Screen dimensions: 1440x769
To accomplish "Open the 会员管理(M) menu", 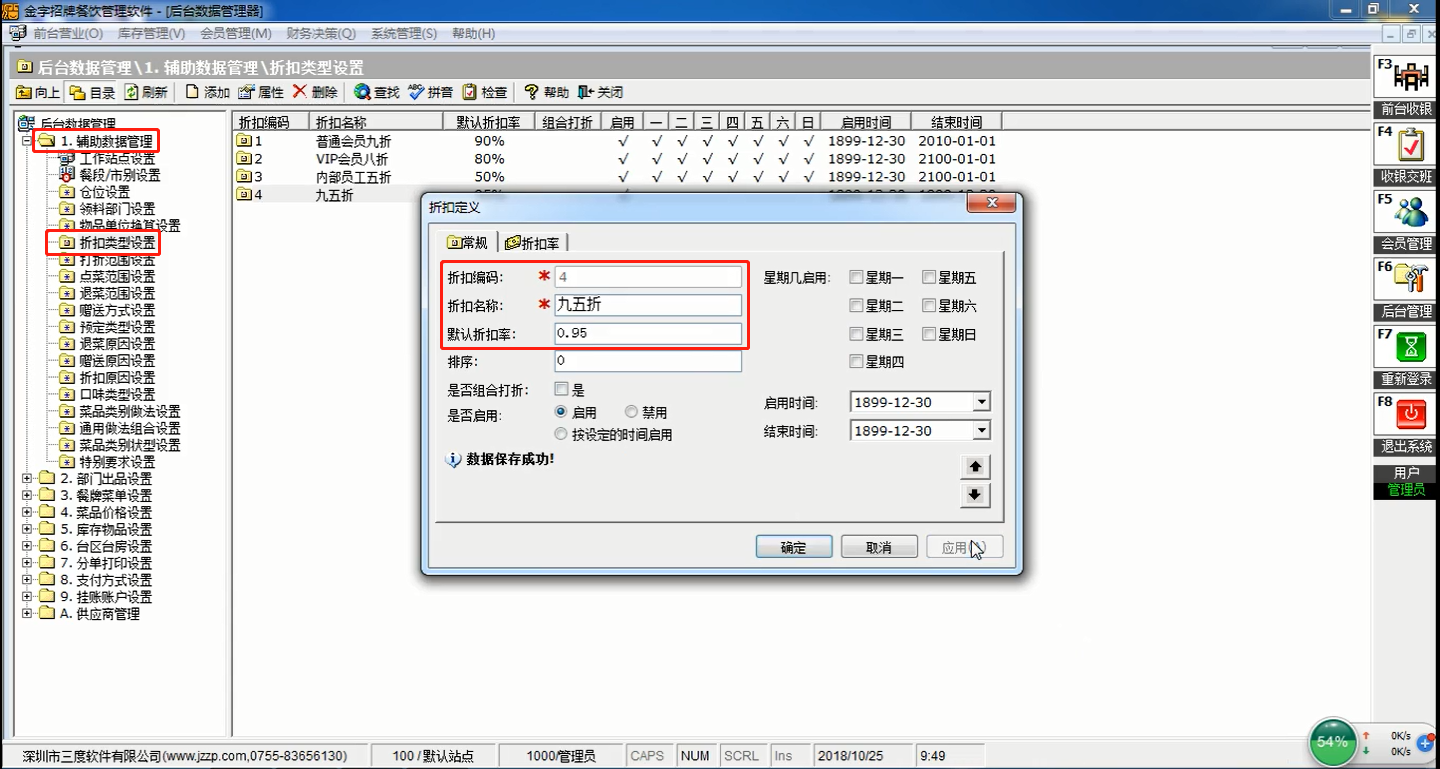I will coord(236,33).
